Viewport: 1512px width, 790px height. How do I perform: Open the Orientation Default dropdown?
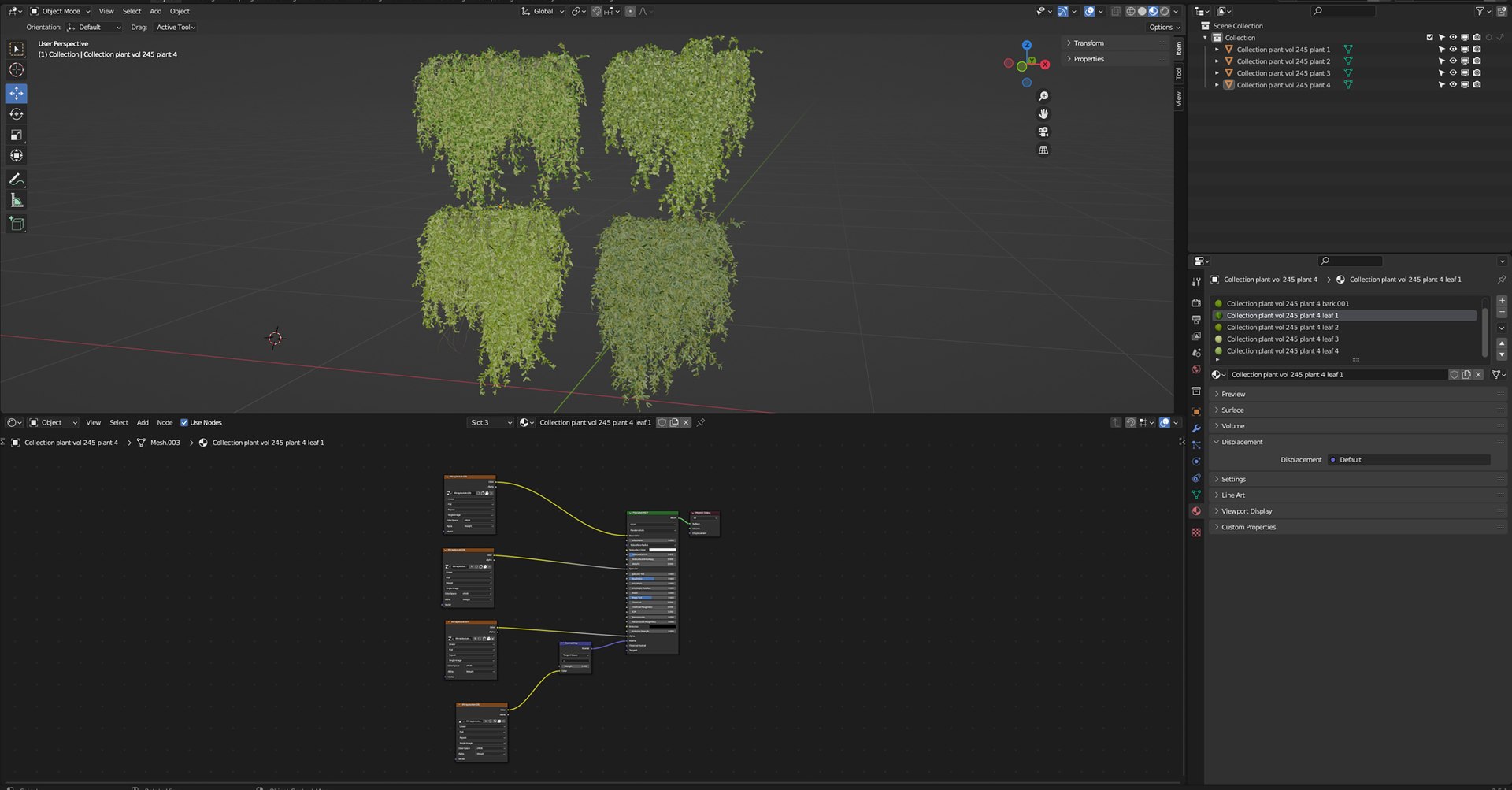point(94,28)
